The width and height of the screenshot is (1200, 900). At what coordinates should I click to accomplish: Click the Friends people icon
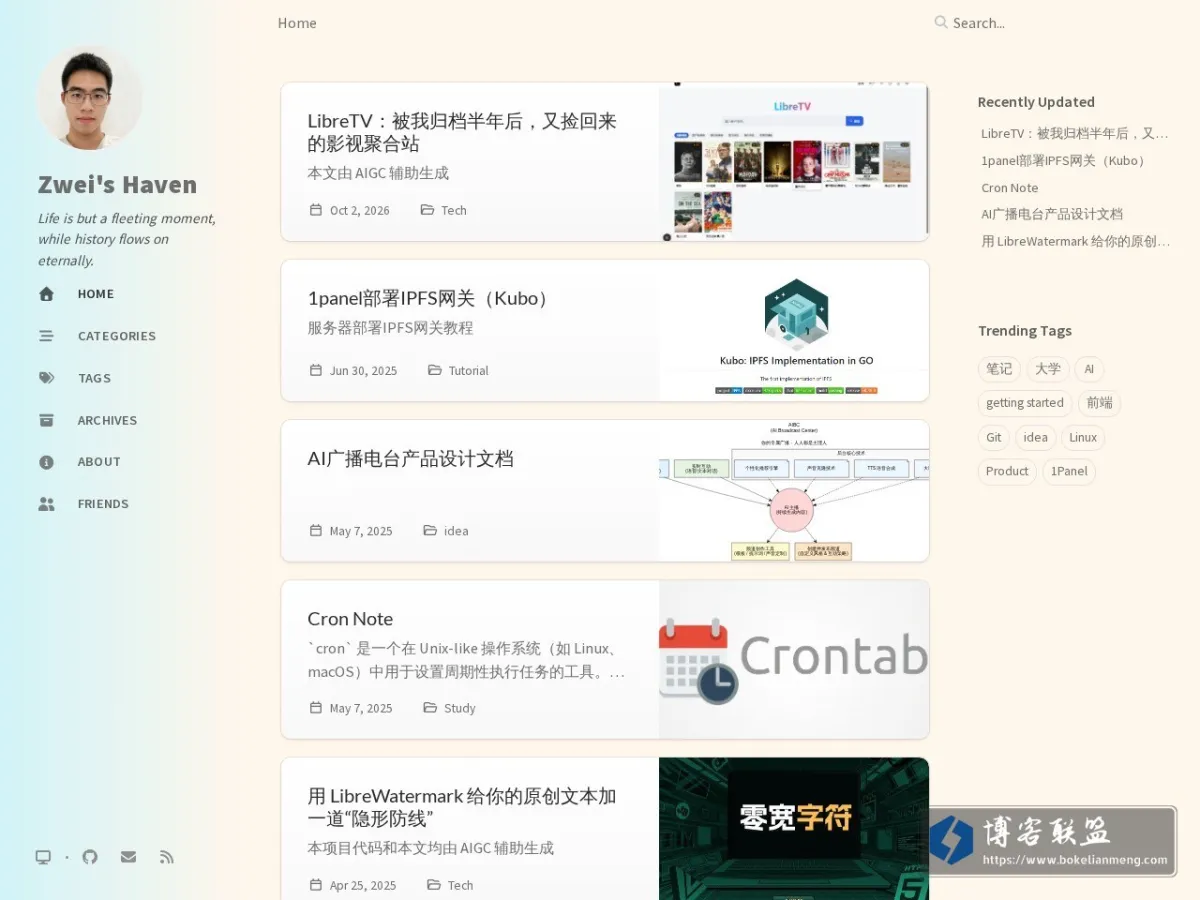coord(46,504)
